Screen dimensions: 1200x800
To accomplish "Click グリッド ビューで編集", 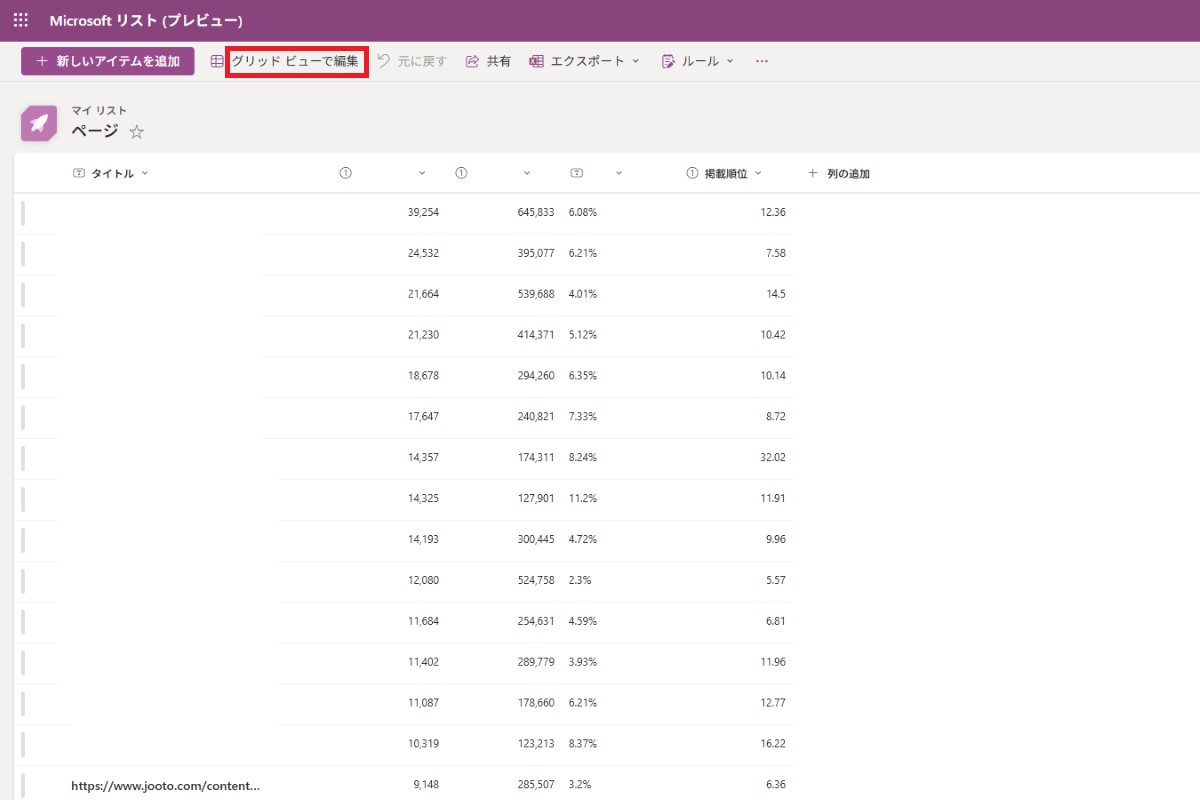I will coord(295,61).
